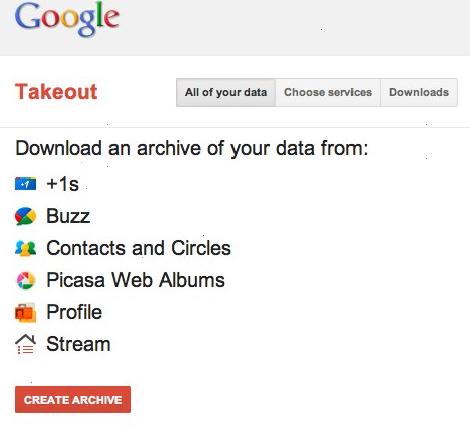Click the Picasa Web Albums pinwheel icon
Viewport: 470px width, 430px height.
(26, 280)
